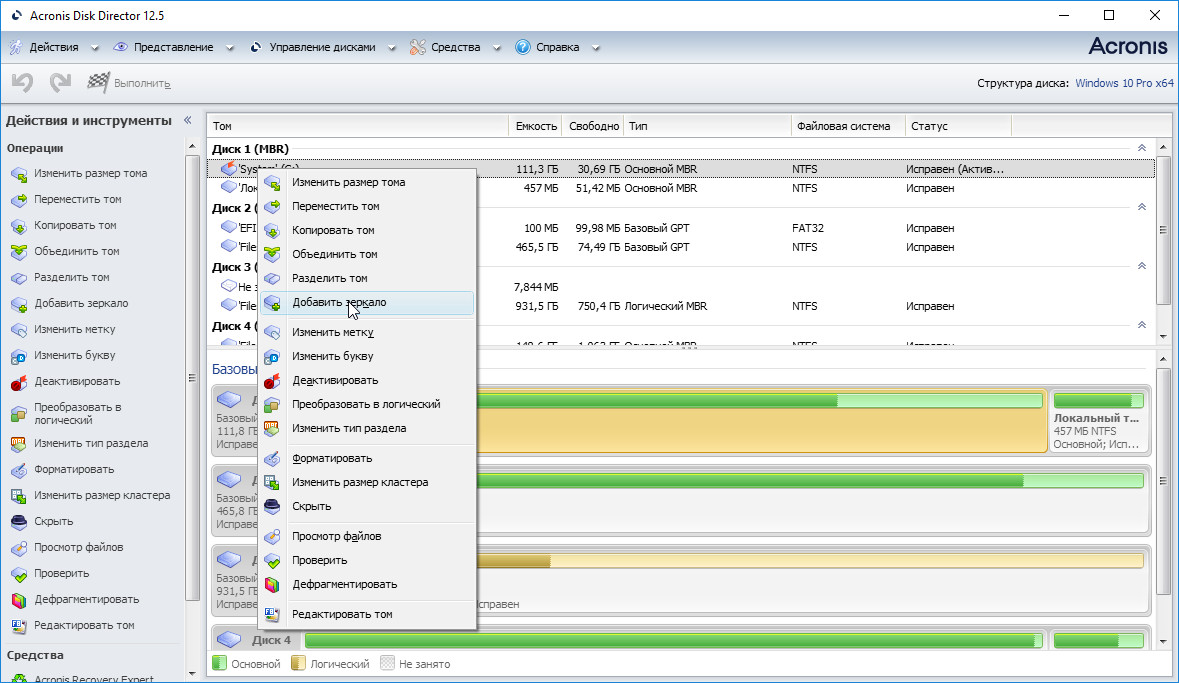
Task: Click the Redo arrow icon in toolbar
Action: click(60, 83)
